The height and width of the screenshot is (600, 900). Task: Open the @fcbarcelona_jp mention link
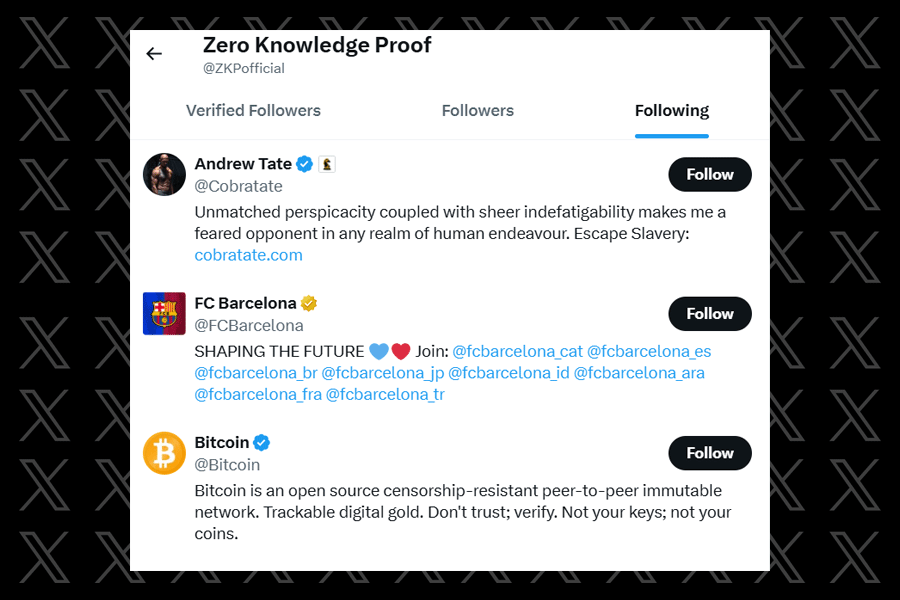click(x=382, y=373)
